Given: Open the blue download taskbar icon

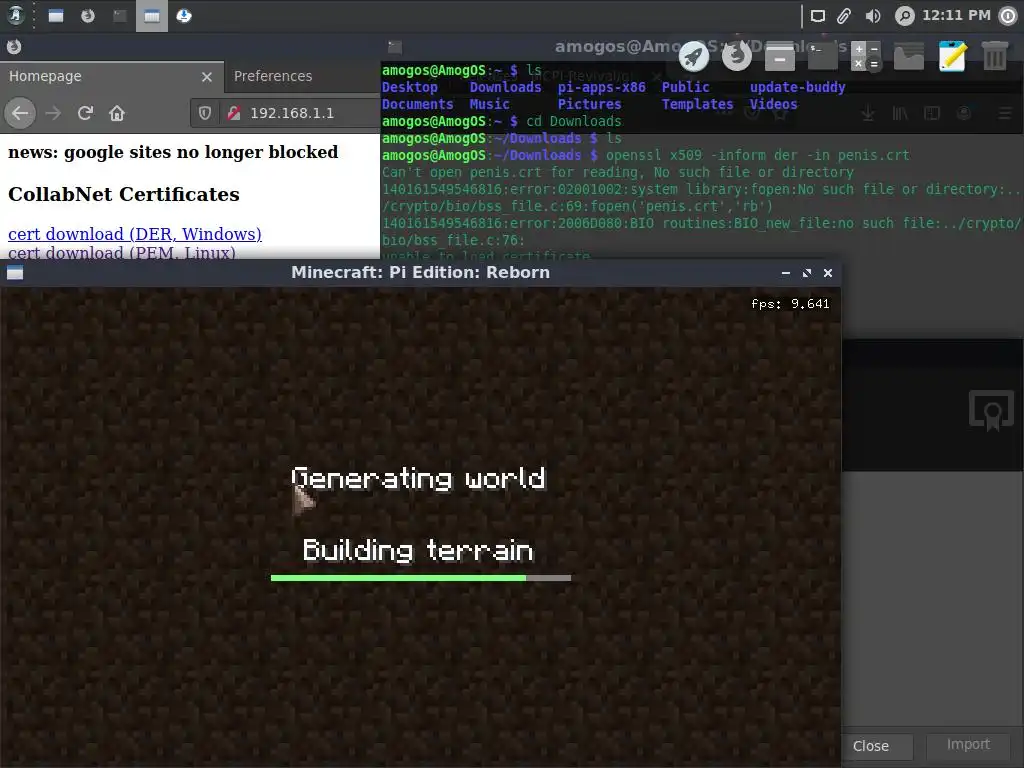Looking at the screenshot, I should pos(184,16).
